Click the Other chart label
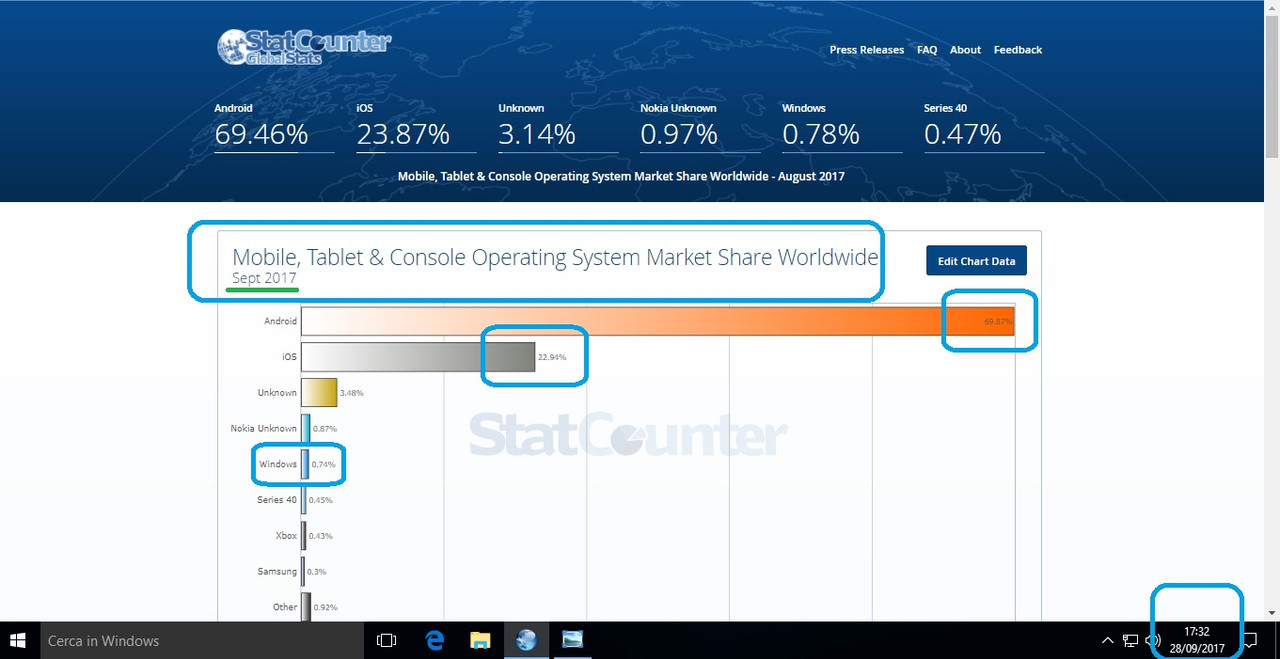The width and height of the screenshot is (1280, 659). click(x=285, y=607)
